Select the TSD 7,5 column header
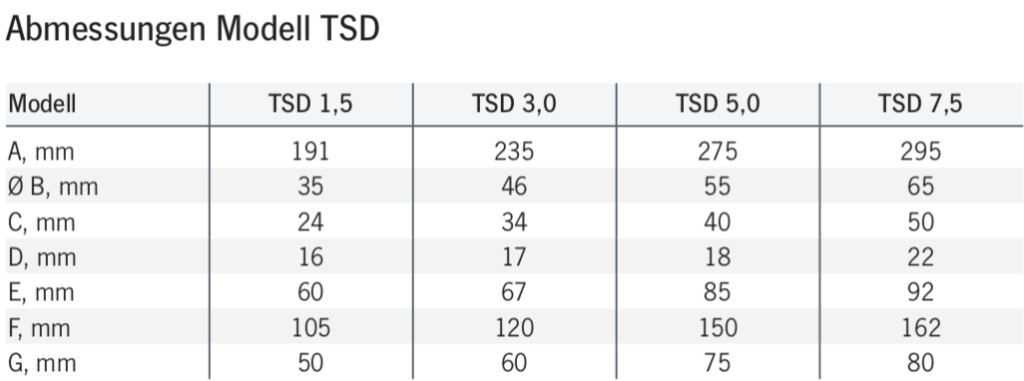This screenshot has width=1024, height=381. click(x=920, y=104)
